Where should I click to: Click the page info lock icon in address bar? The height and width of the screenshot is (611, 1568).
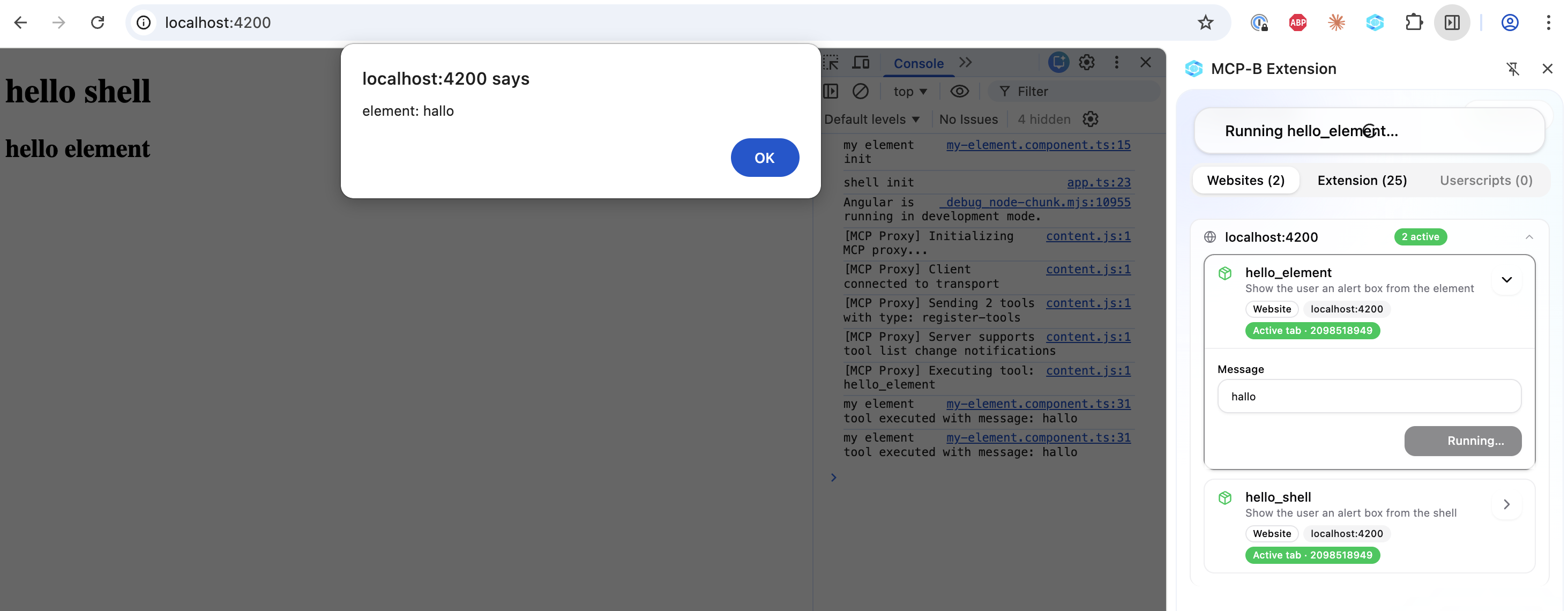pos(143,23)
